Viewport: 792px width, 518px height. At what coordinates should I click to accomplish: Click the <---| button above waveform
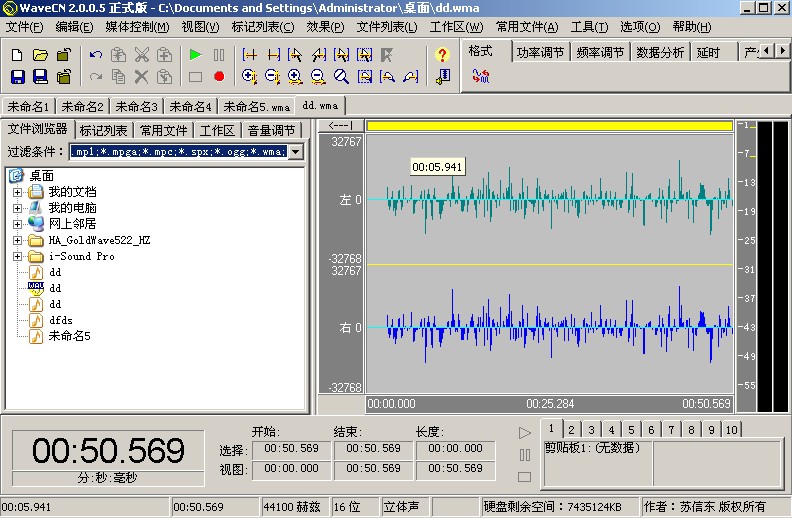pos(341,125)
